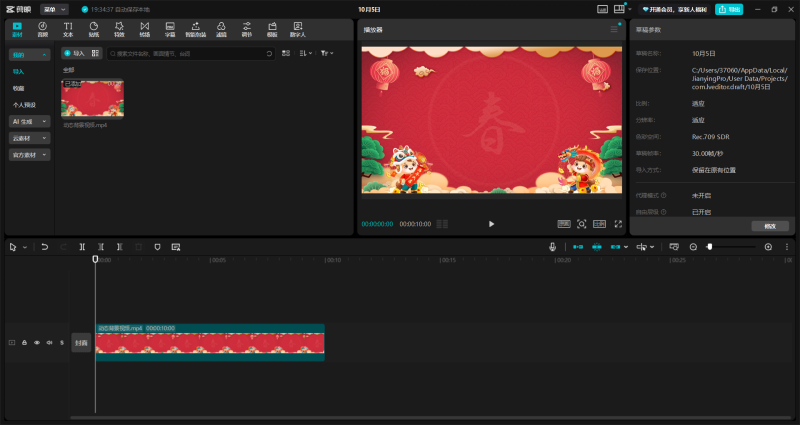Click the delete-left trim tool
The image size is (800, 425).
pos(101,247)
